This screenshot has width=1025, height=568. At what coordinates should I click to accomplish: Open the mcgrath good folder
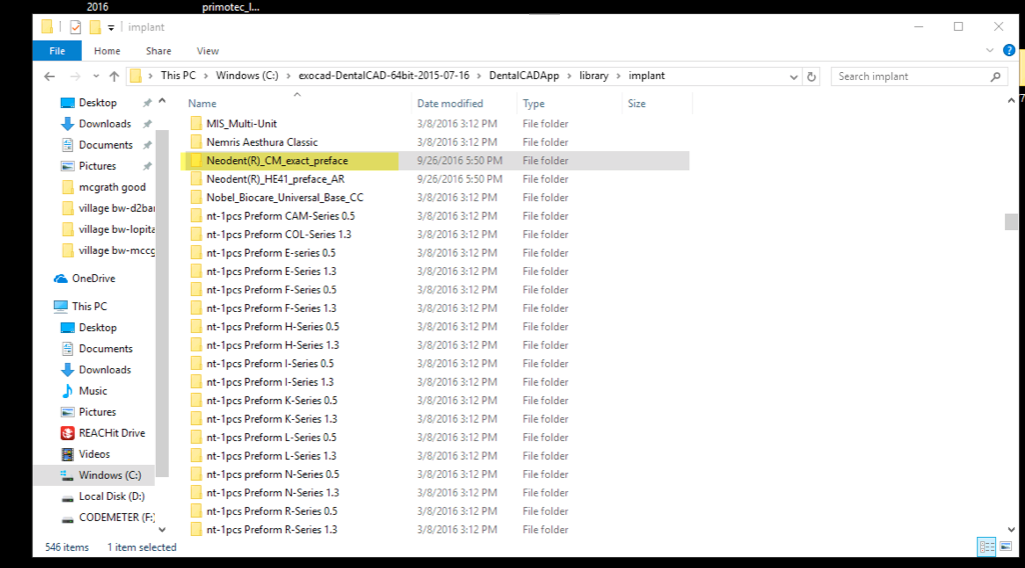(x=112, y=187)
